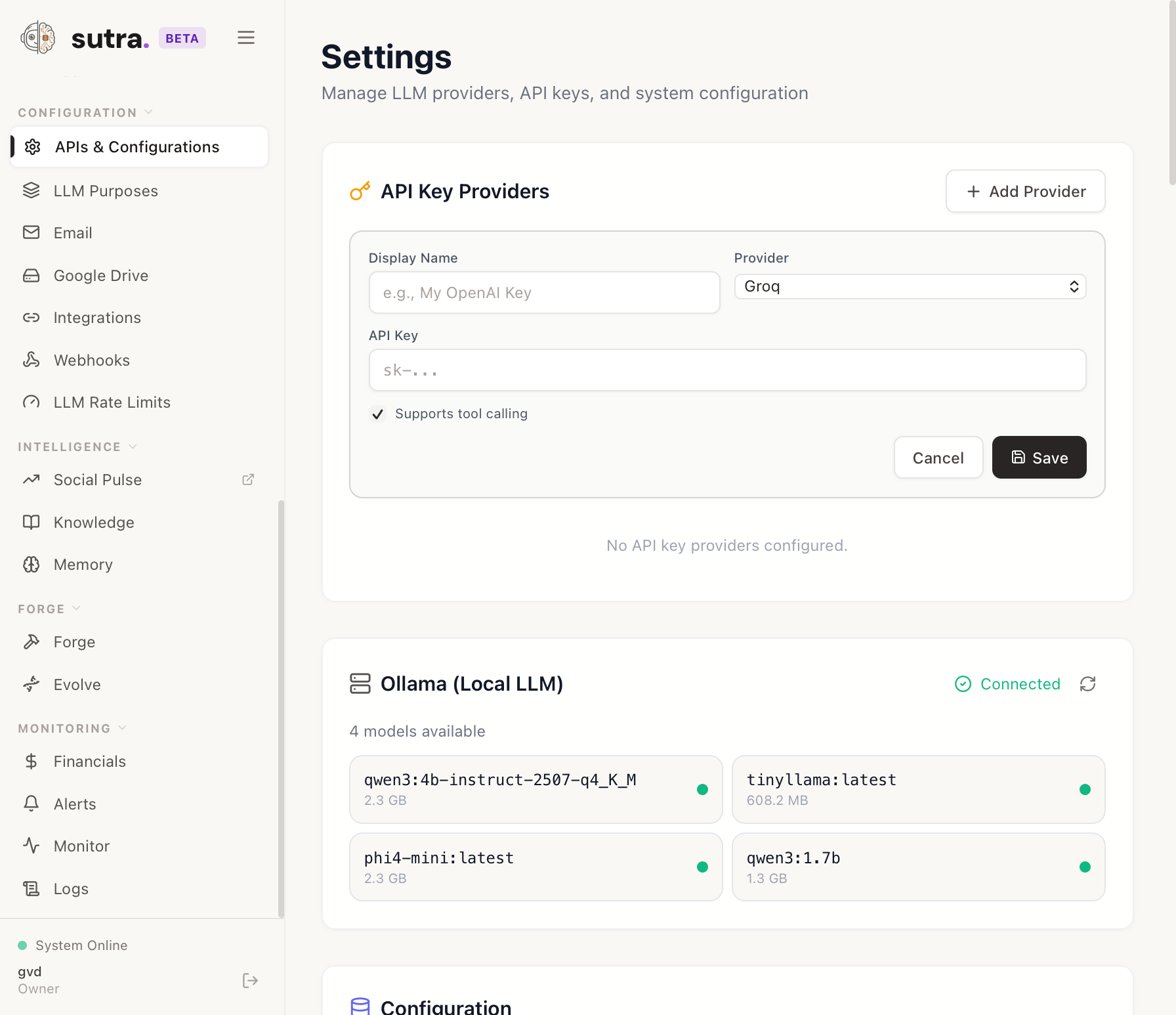The height and width of the screenshot is (1015, 1176).
Task: Click the pulse icon beside Monitor
Action: click(x=31, y=846)
